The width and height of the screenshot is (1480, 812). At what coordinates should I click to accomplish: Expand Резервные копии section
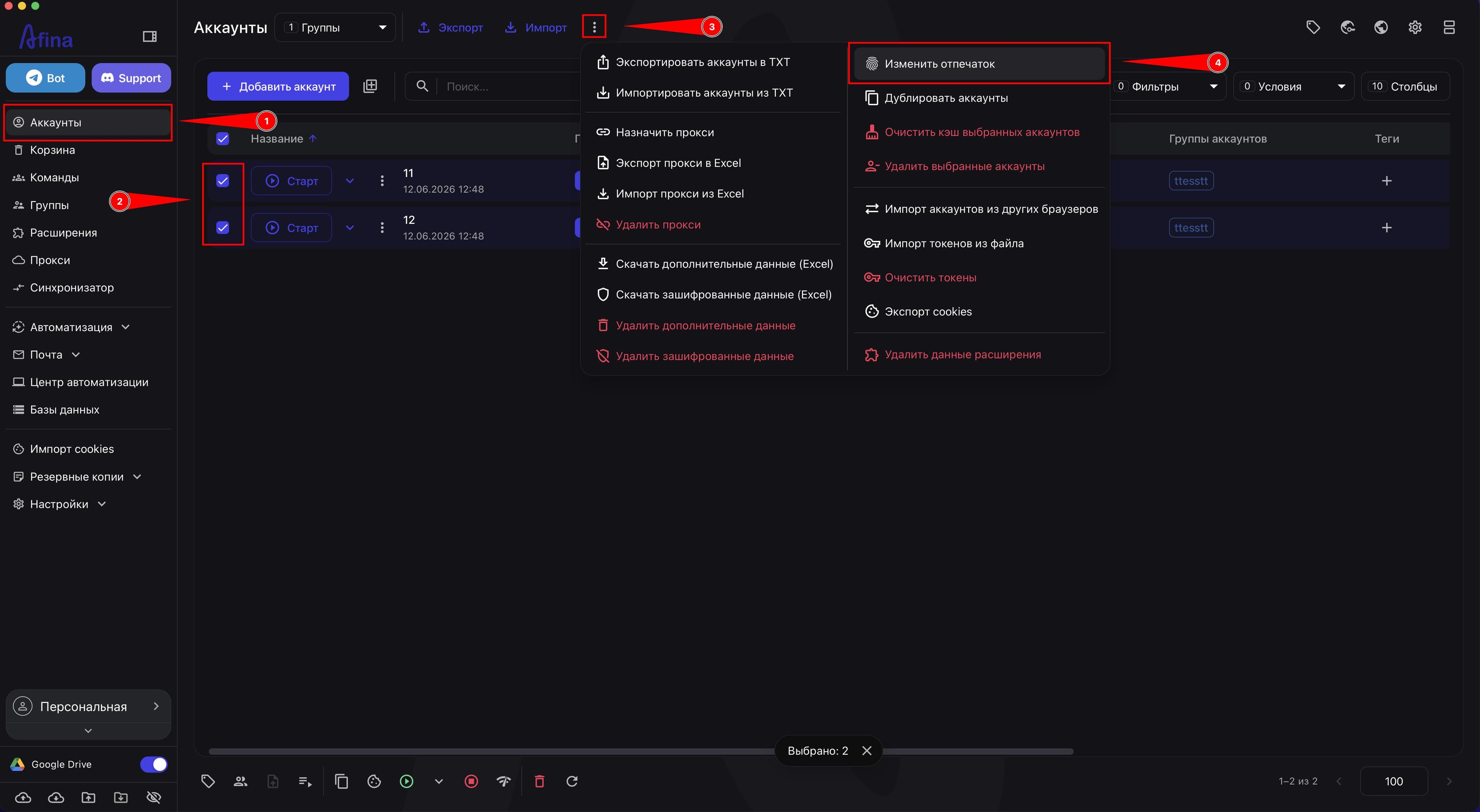click(76, 476)
